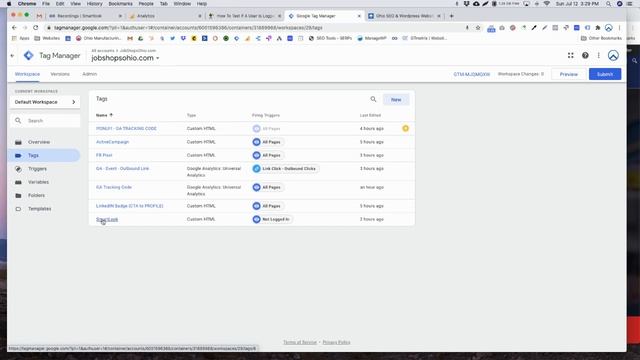Viewport: 640px width, 360px height.
Task: Bookmark this page with the star icon
Action: 478,28
